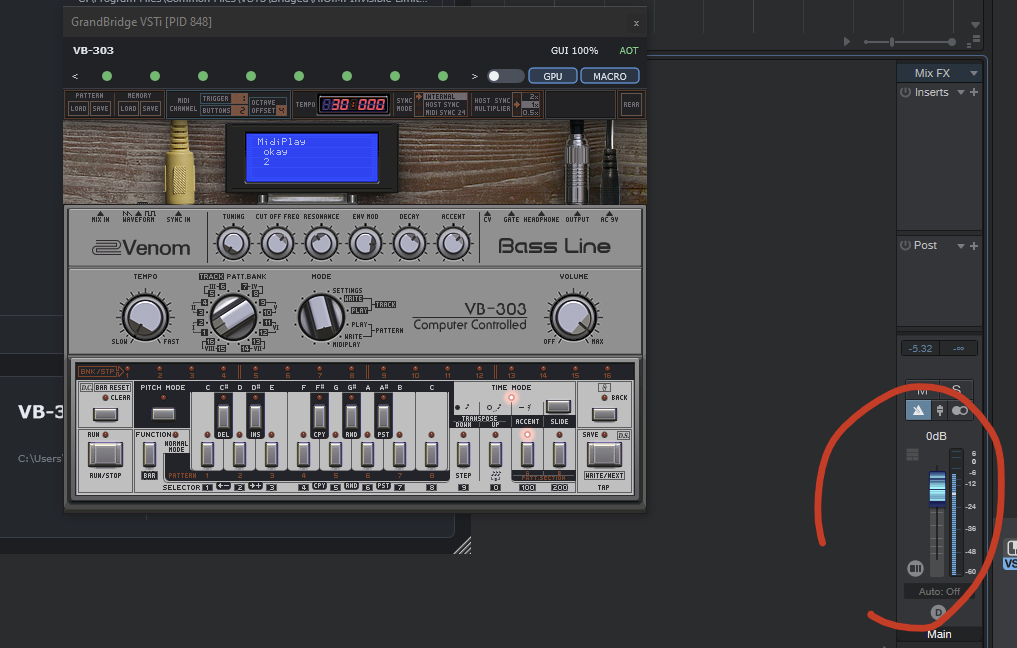The height and width of the screenshot is (648, 1017).
Task: Toggle the switch left of the GPU button
Action: tap(505, 77)
